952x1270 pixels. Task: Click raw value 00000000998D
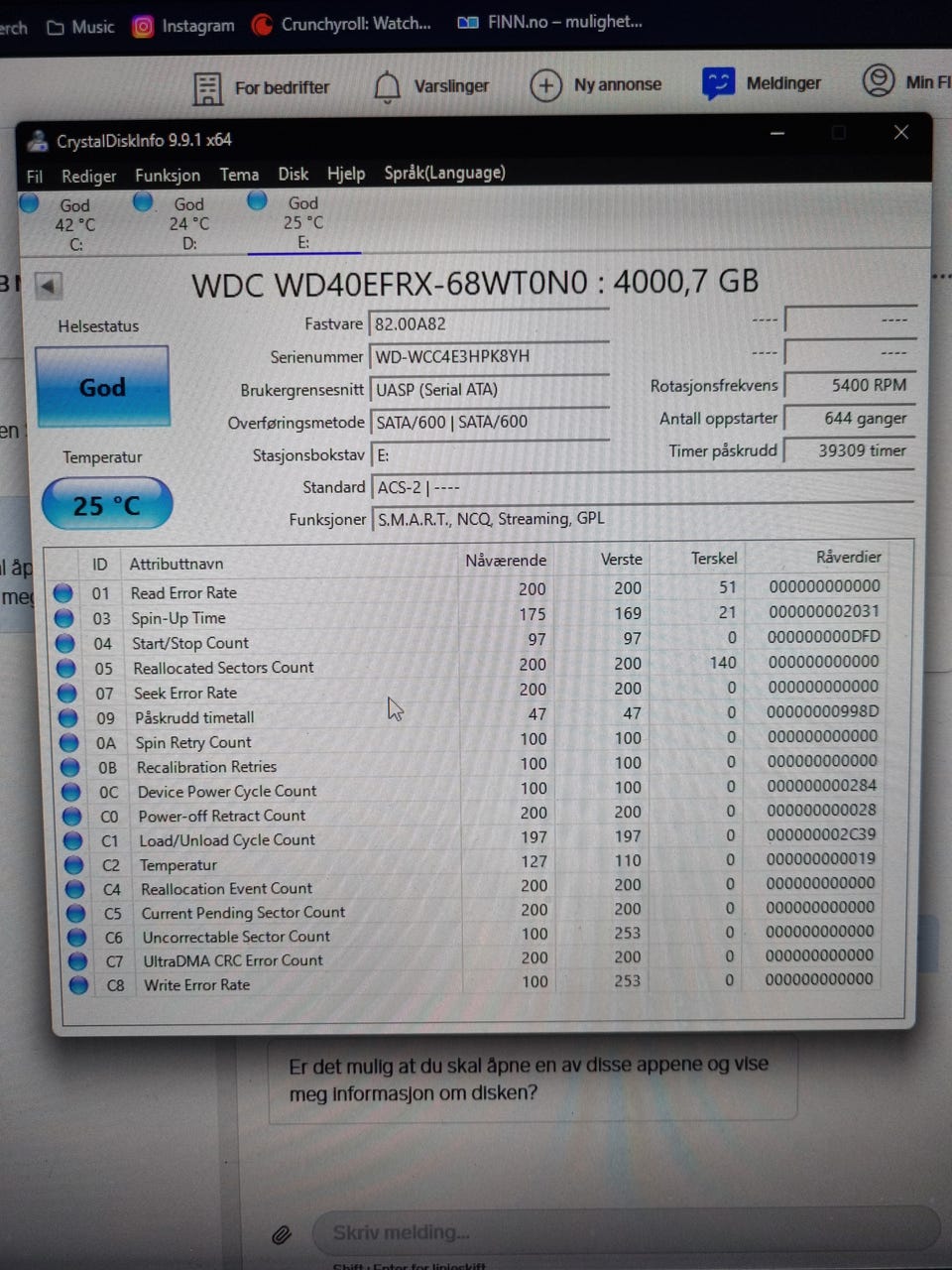tap(822, 711)
